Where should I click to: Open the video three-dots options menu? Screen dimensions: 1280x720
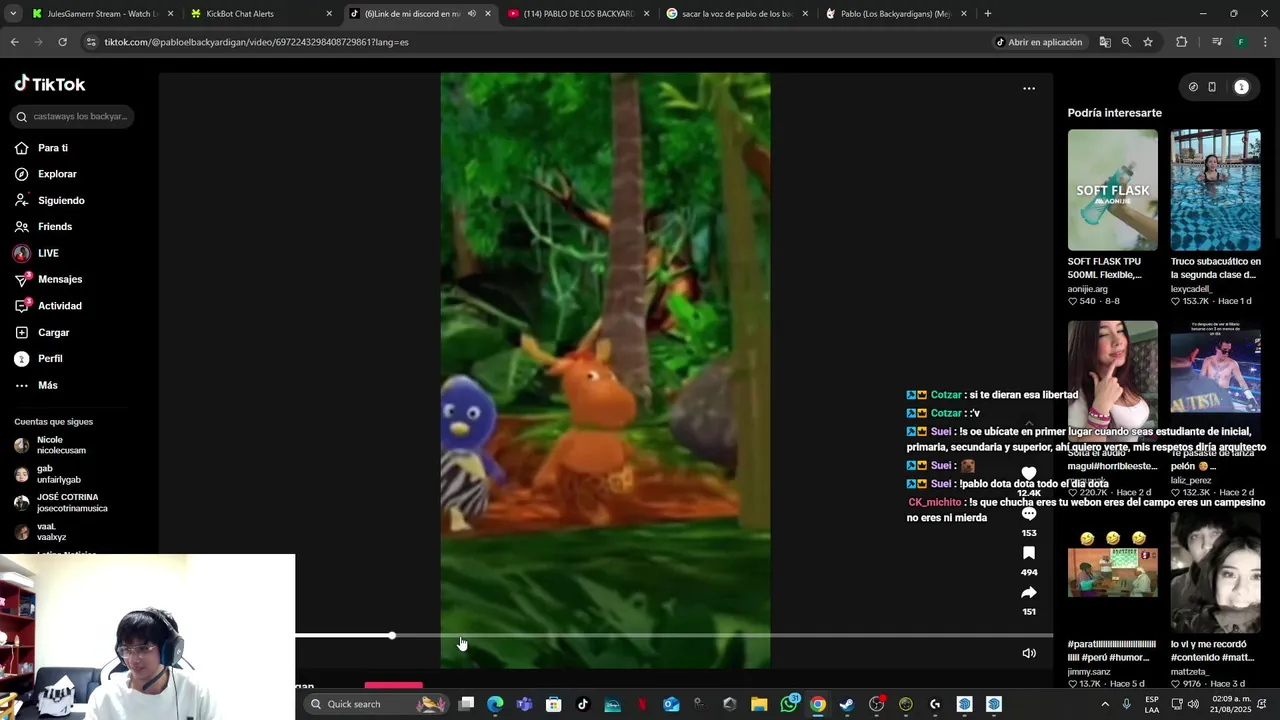pos(1029,88)
